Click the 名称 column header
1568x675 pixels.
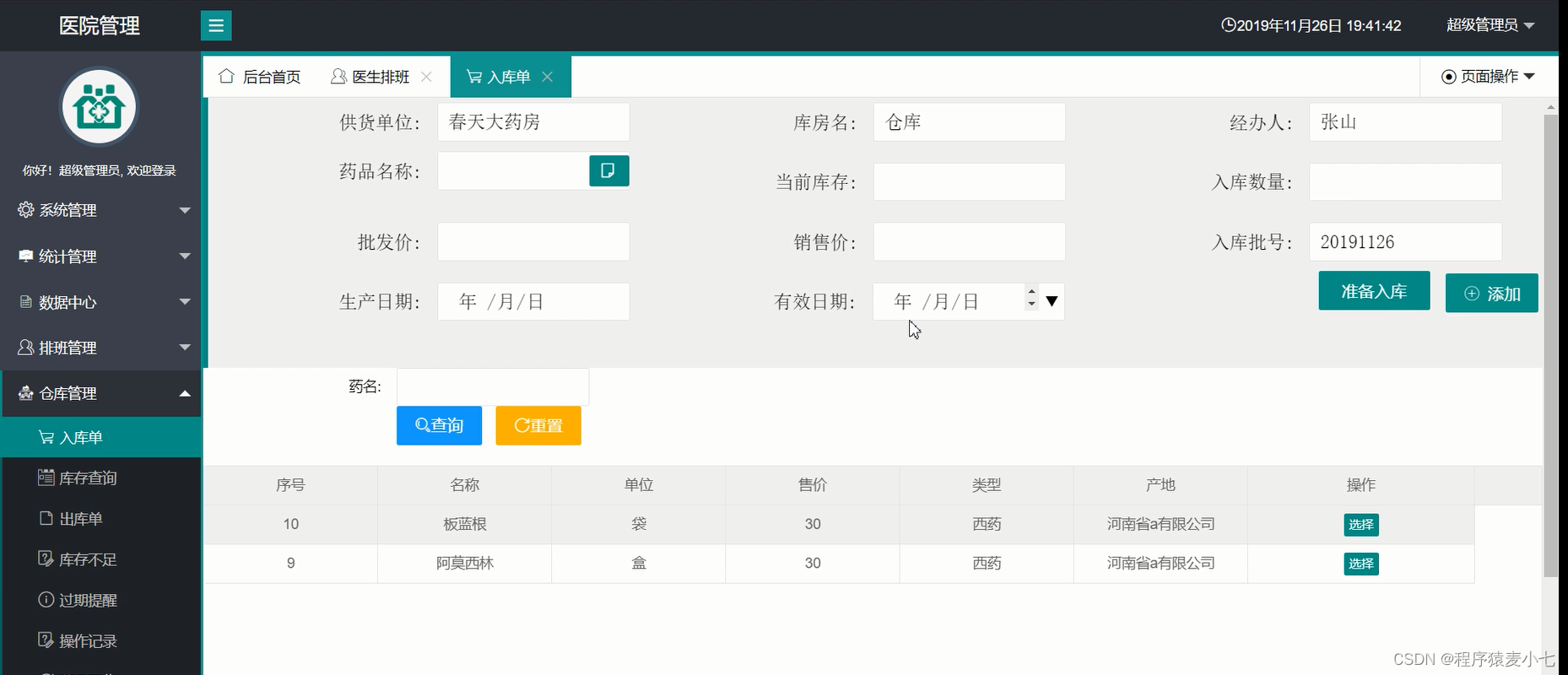click(x=465, y=485)
